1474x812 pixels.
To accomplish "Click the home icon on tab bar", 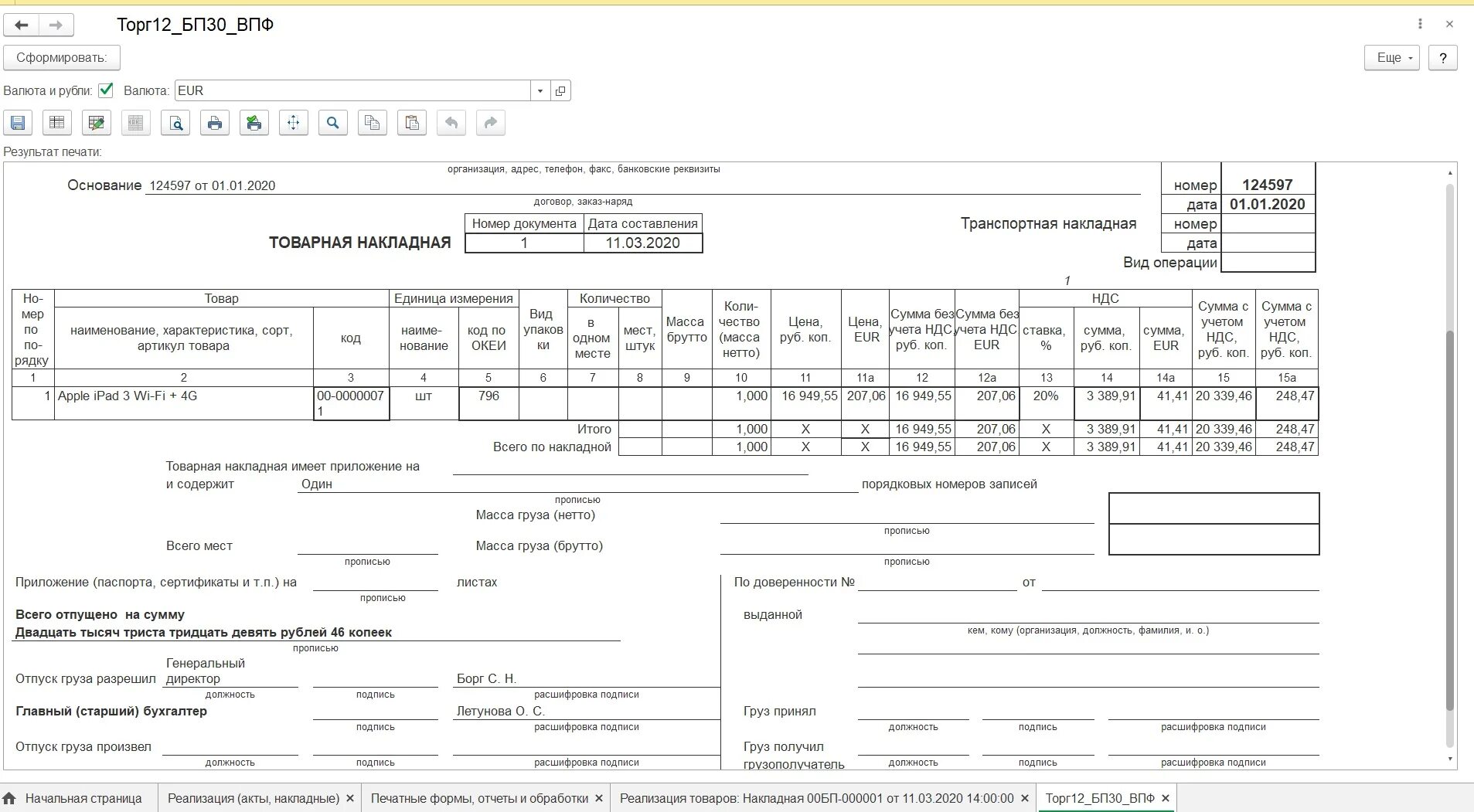I will [9, 798].
